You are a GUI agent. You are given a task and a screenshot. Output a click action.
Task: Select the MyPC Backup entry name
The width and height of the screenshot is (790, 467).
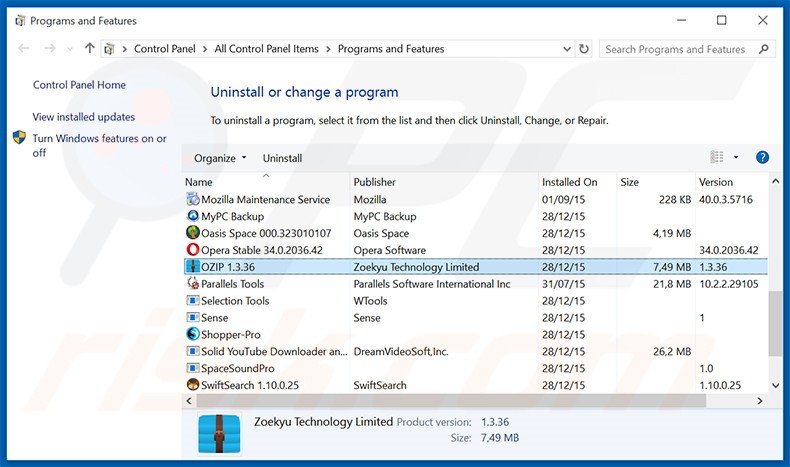(x=232, y=217)
